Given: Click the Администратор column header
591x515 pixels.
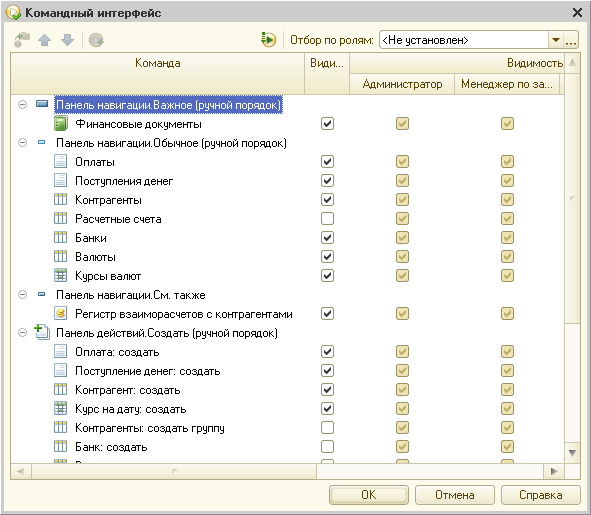Looking at the screenshot, I should [x=402, y=84].
